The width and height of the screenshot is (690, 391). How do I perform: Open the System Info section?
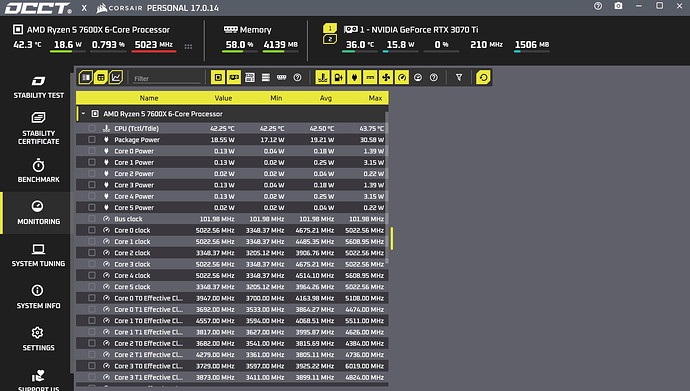coord(38,297)
